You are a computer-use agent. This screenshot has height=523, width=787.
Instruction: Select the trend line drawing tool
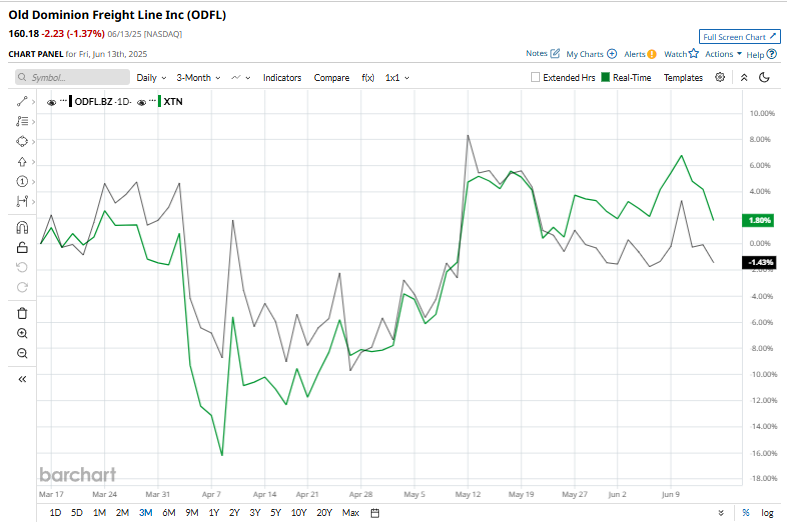coord(22,101)
